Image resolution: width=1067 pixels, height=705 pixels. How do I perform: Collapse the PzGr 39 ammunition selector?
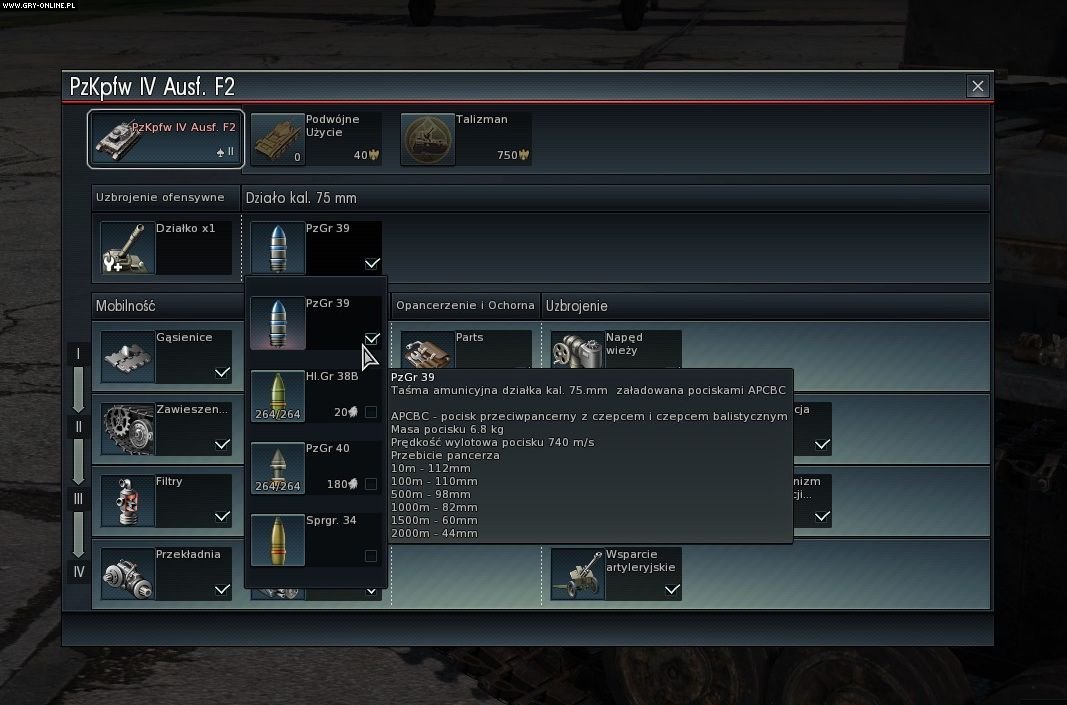click(316, 248)
